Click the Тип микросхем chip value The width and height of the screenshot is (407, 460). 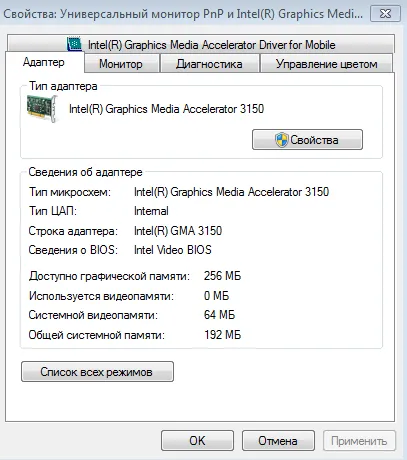tap(231, 192)
